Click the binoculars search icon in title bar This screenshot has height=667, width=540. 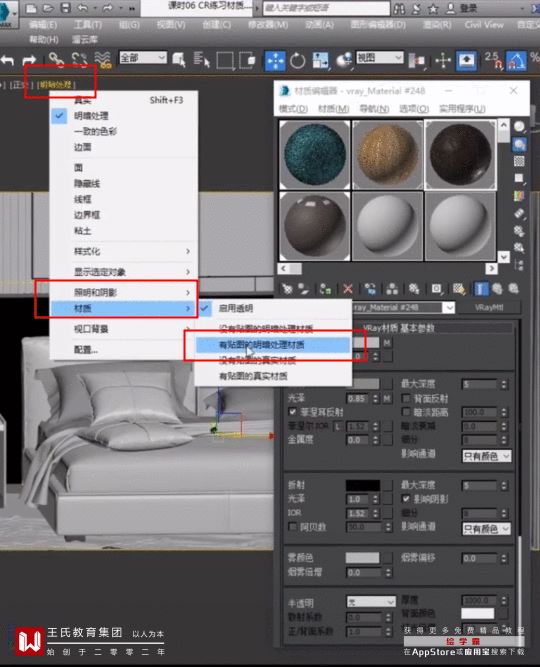point(399,8)
